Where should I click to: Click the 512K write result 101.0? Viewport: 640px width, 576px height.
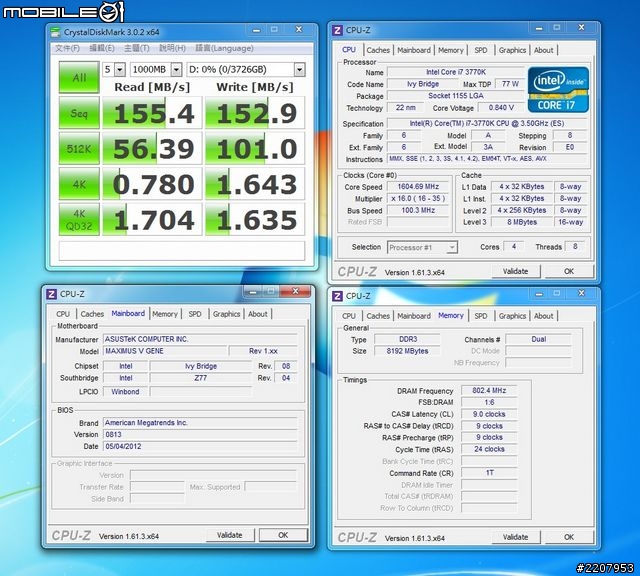[255, 149]
